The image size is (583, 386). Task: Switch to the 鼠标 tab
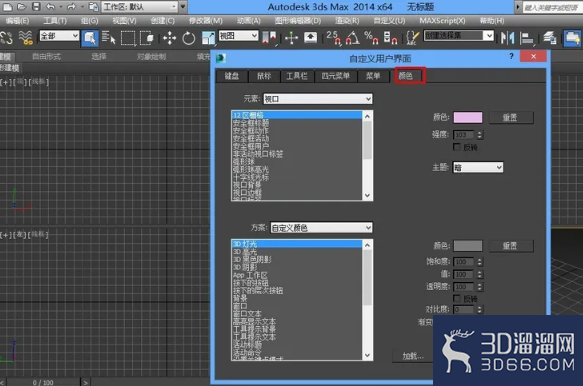[264, 76]
